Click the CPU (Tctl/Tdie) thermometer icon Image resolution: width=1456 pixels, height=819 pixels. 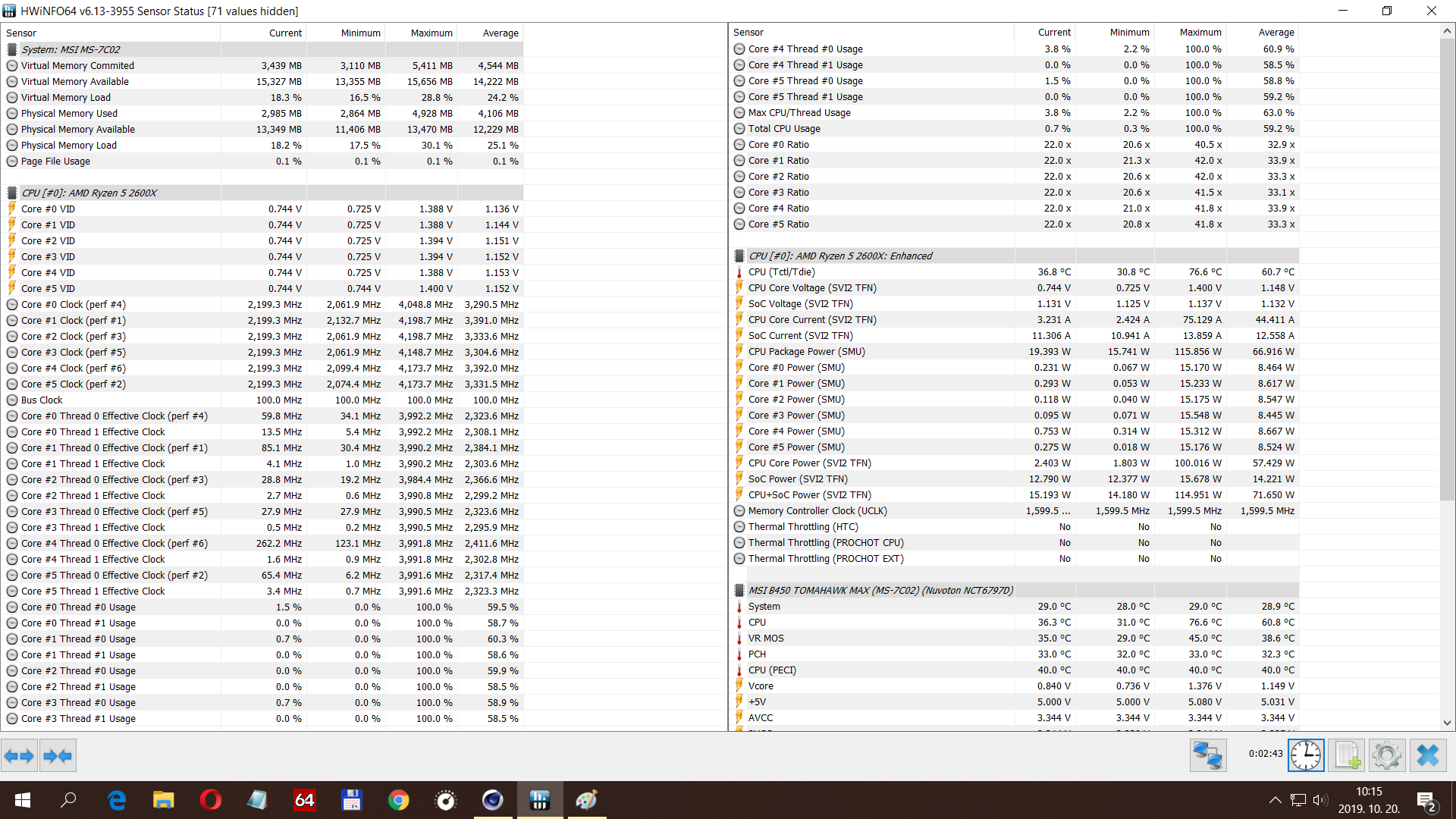[739, 271]
